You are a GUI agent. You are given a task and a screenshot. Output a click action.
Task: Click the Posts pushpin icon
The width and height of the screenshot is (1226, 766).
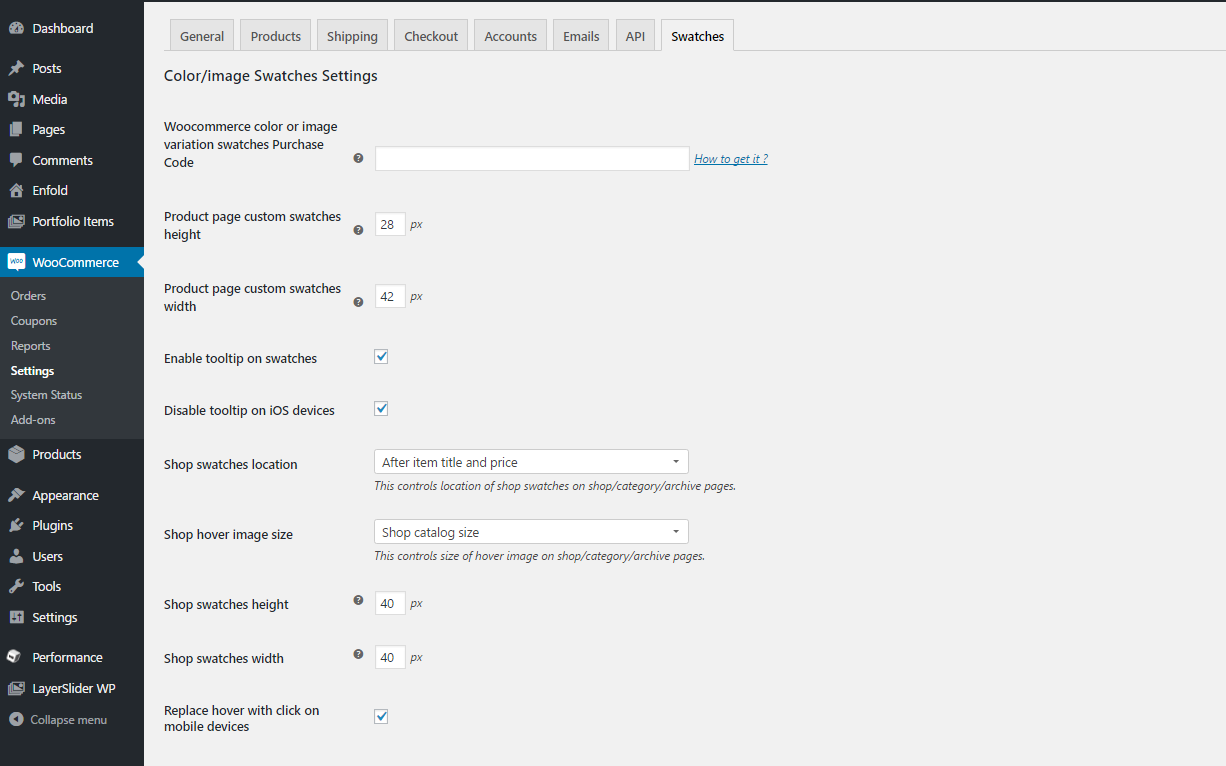tap(16, 69)
